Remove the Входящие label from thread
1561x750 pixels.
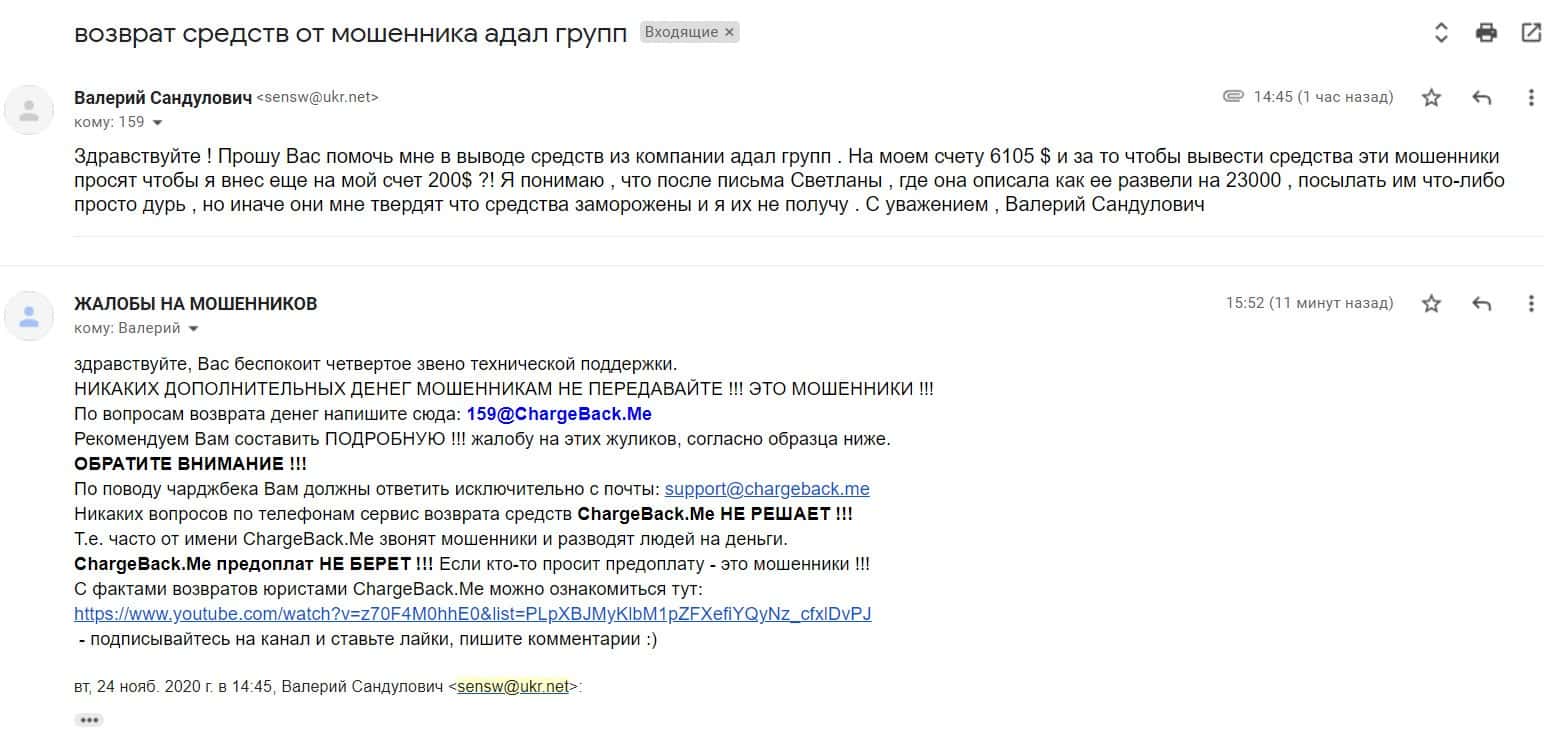pos(729,32)
